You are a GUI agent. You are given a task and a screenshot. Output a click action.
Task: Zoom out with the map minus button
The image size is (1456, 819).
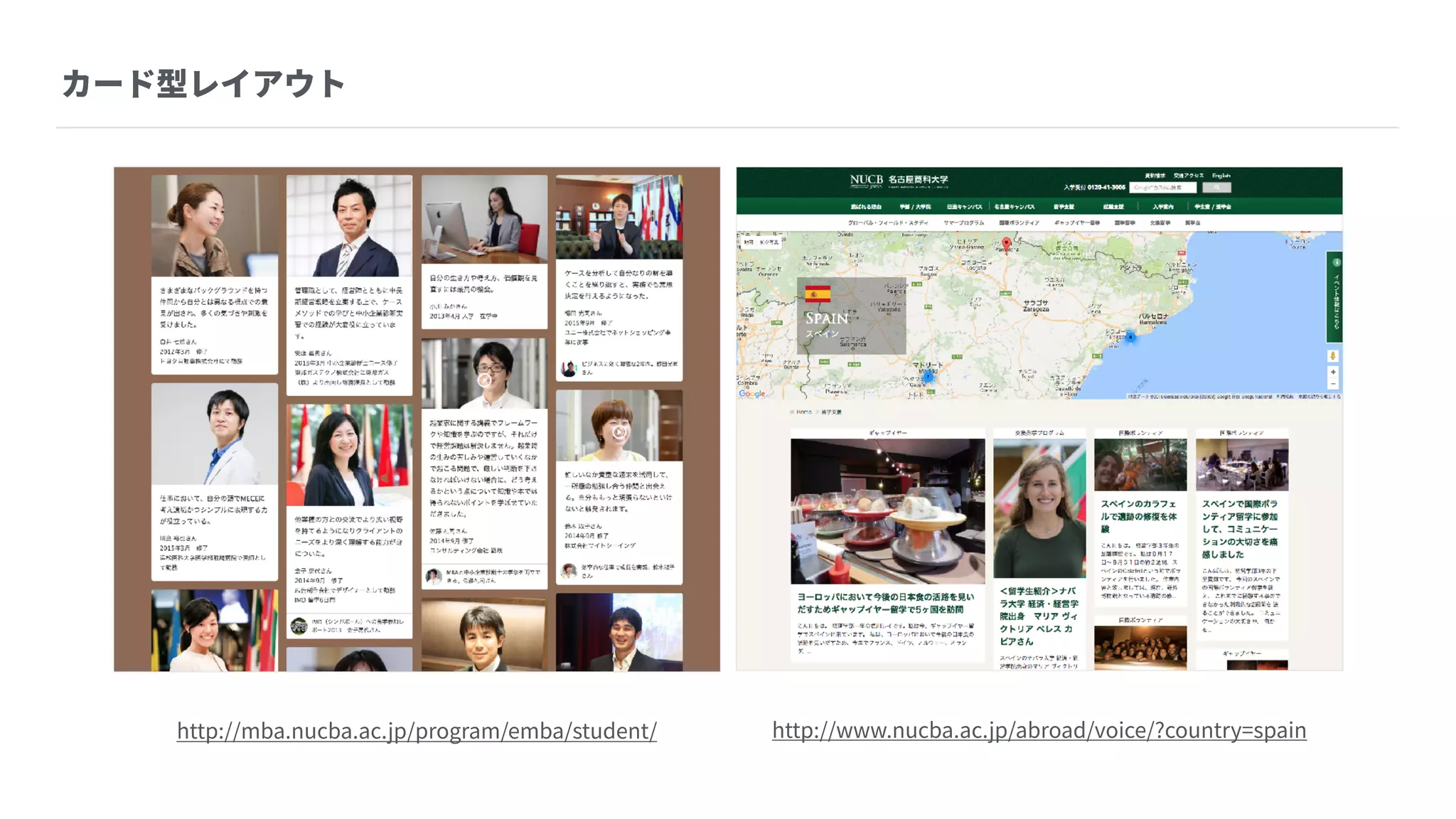coord(1333,384)
